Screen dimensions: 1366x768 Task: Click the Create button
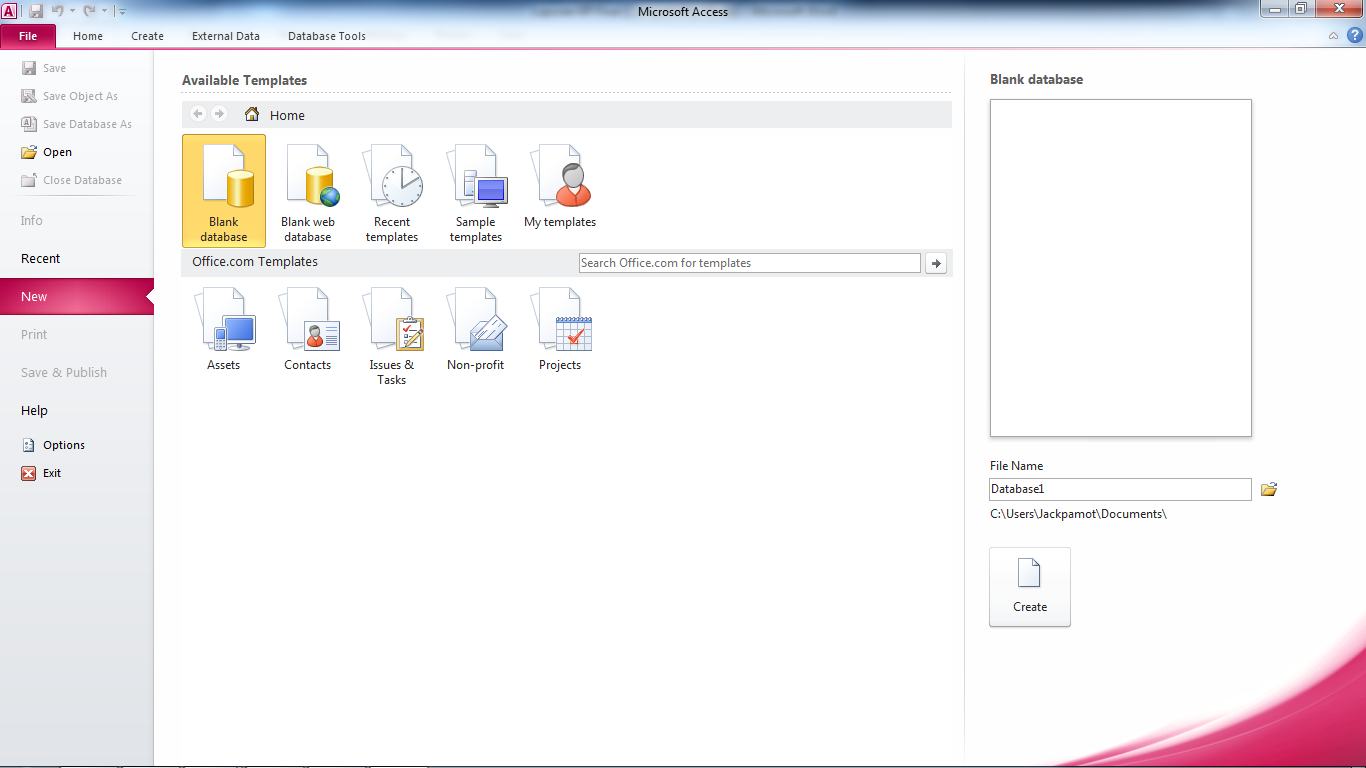pos(1030,587)
